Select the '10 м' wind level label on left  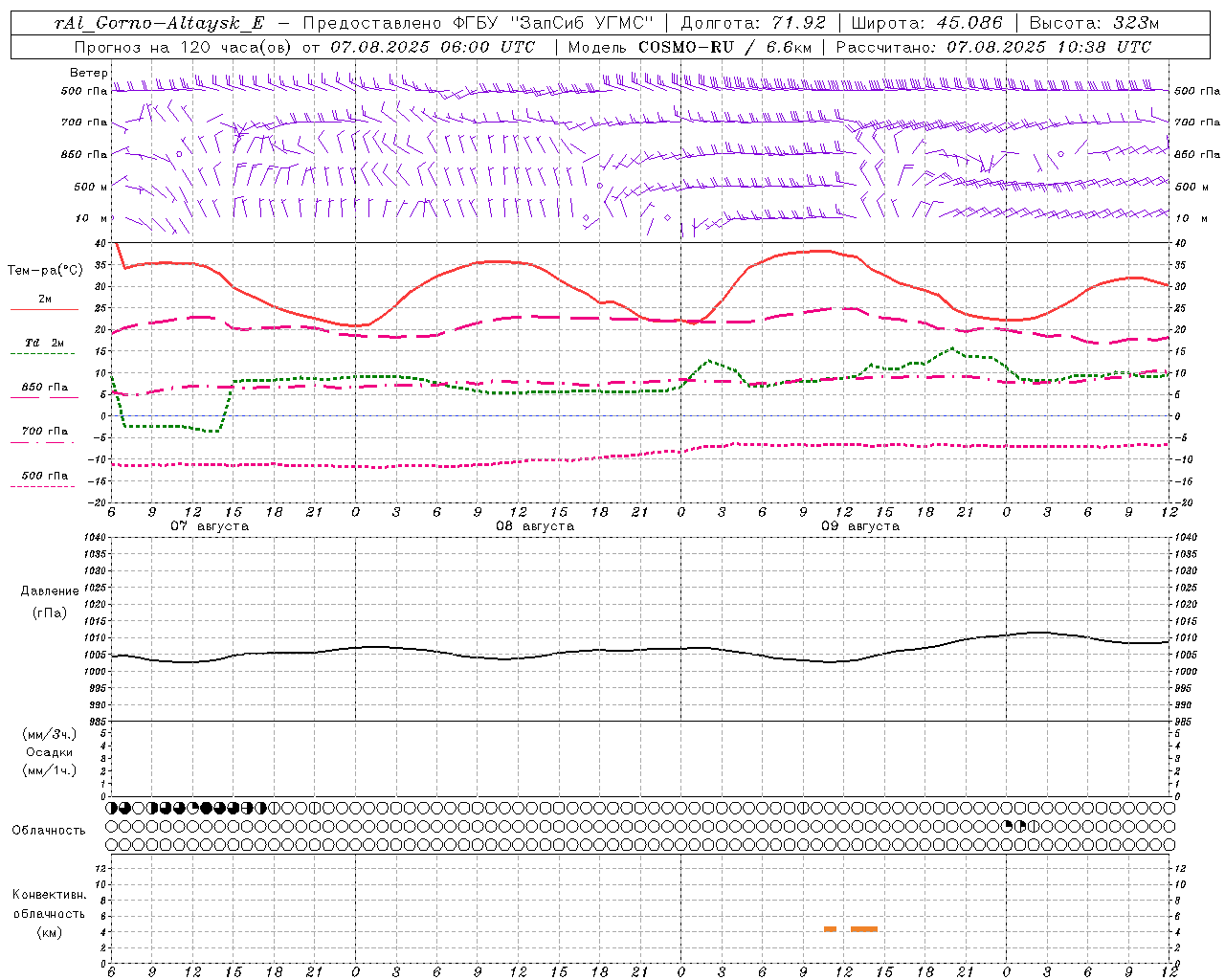[92, 218]
